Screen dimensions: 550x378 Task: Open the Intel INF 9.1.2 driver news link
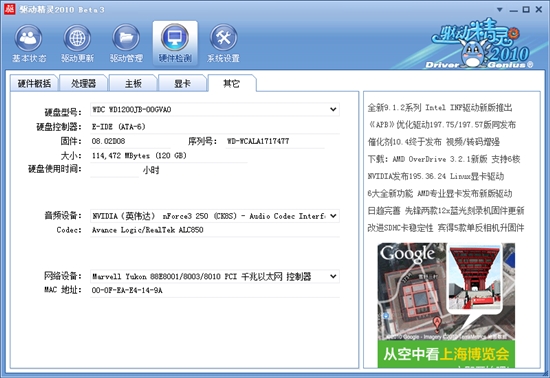tap(440, 107)
